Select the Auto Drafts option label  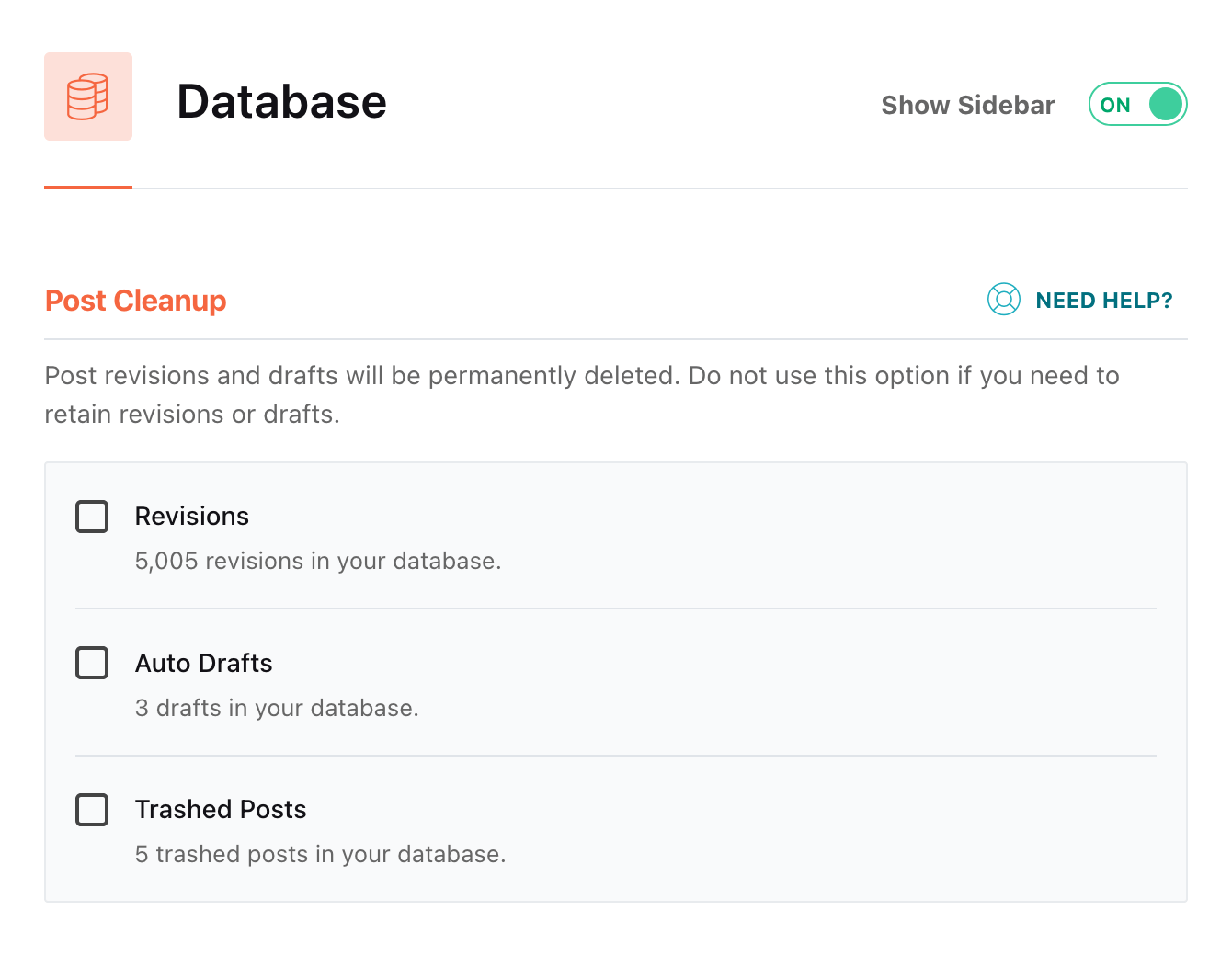tap(203, 663)
